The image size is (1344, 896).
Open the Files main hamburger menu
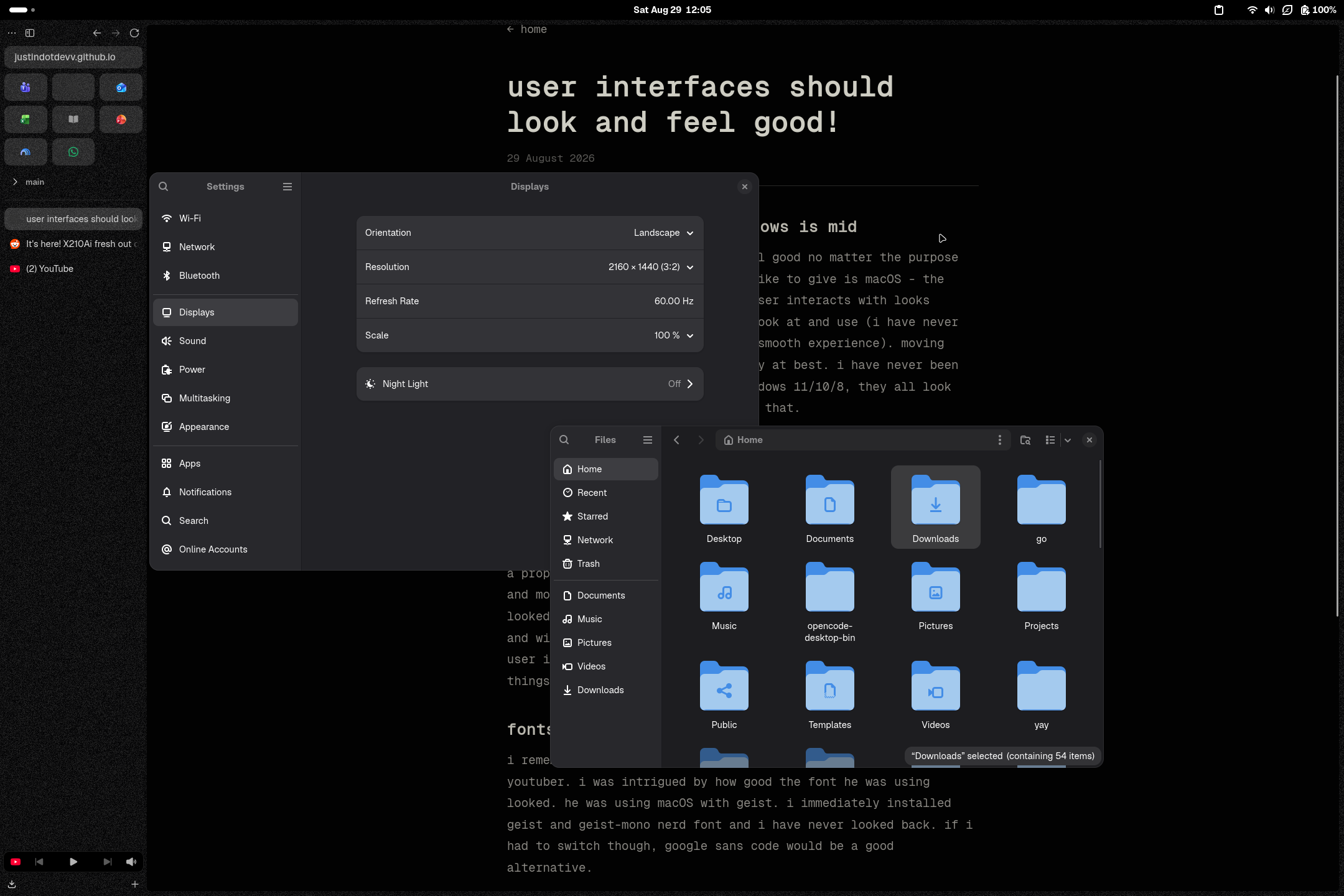[648, 440]
